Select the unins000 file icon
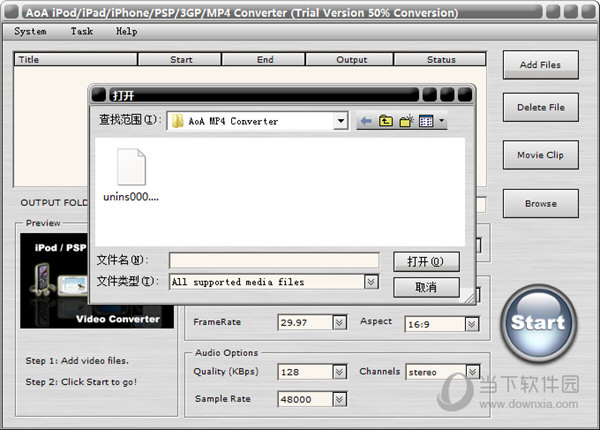This screenshot has width=600, height=430. click(131, 167)
